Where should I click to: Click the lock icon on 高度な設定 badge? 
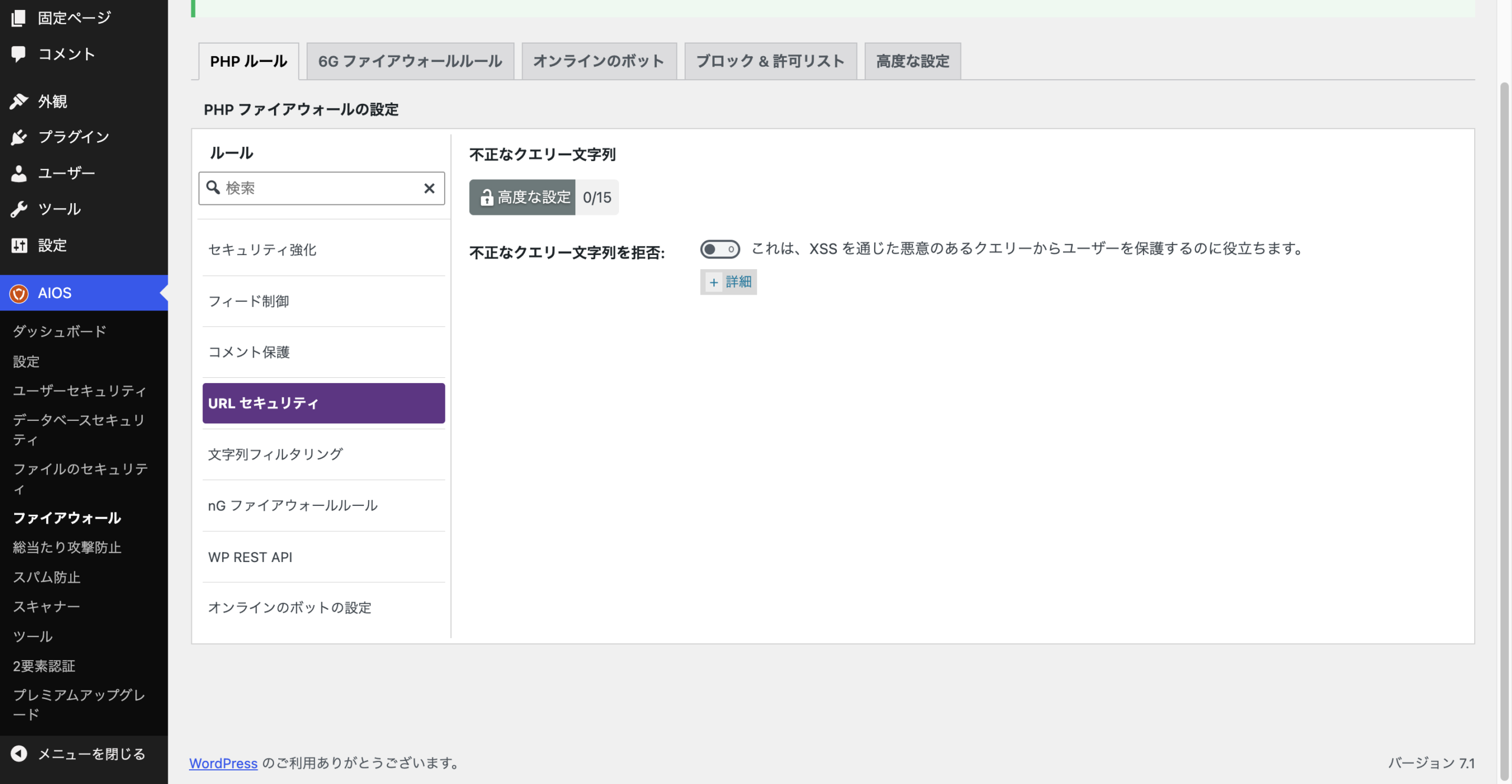pyautogui.click(x=486, y=197)
